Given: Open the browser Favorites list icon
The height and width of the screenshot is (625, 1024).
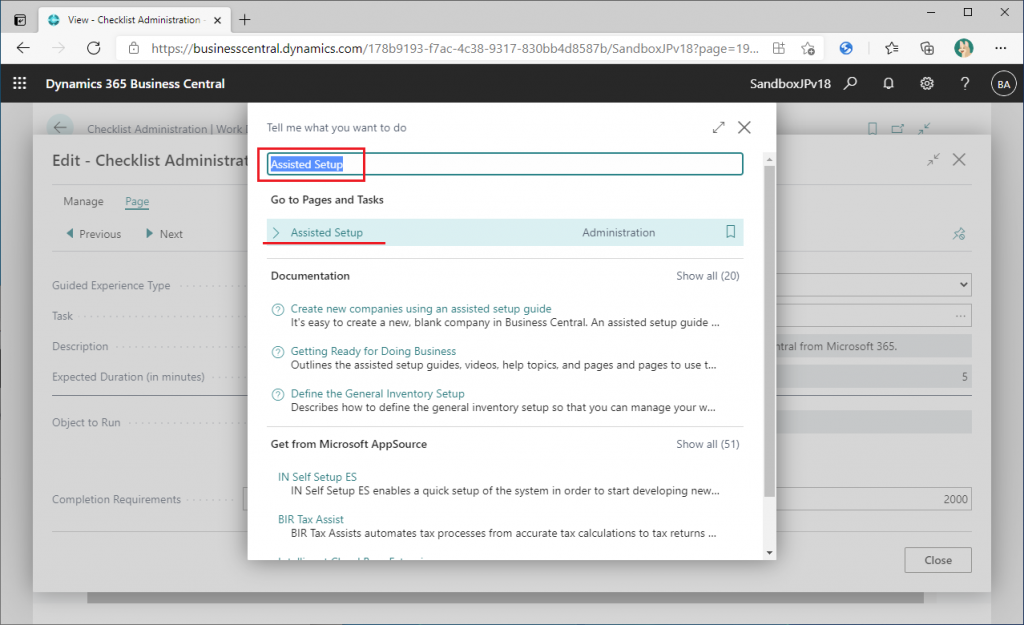Looking at the screenshot, I should (x=891, y=48).
